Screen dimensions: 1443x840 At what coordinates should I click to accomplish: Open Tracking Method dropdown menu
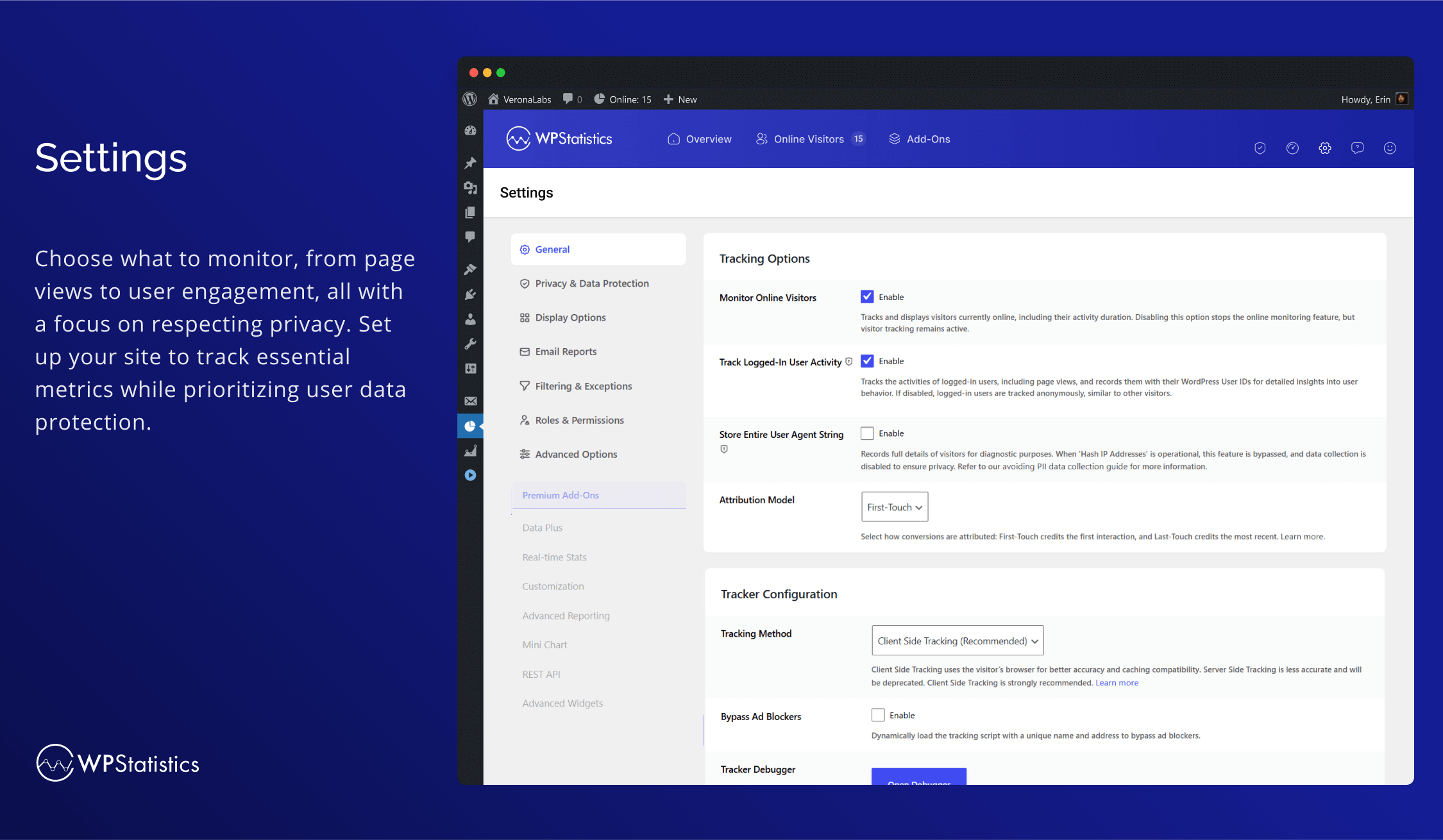tap(954, 640)
